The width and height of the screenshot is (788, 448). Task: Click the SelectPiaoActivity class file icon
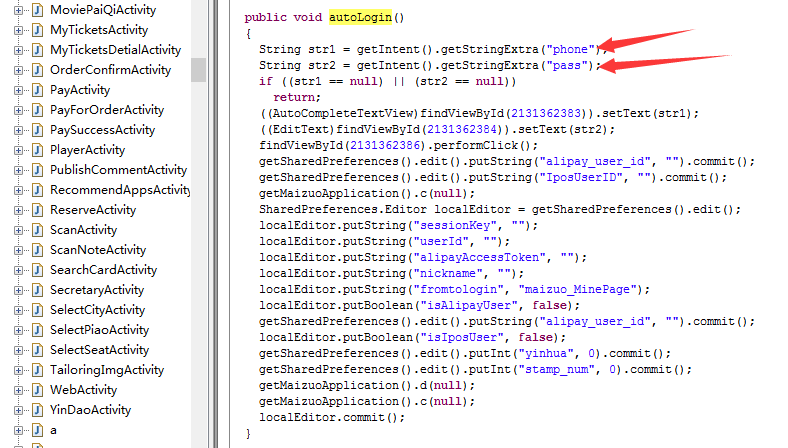point(38,330)
